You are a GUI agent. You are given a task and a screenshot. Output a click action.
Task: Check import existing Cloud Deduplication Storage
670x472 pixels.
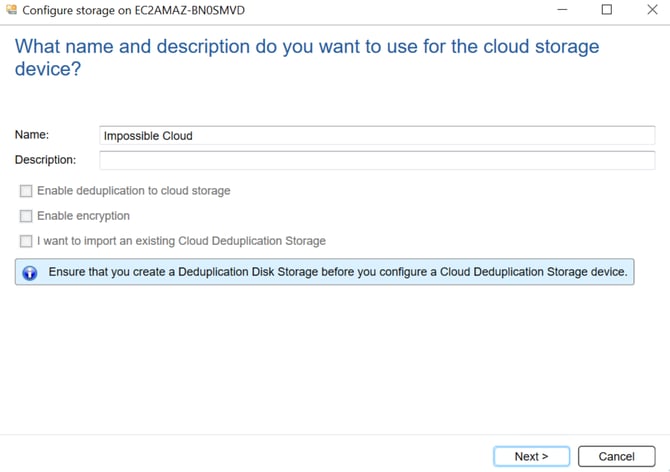point(26,241)
